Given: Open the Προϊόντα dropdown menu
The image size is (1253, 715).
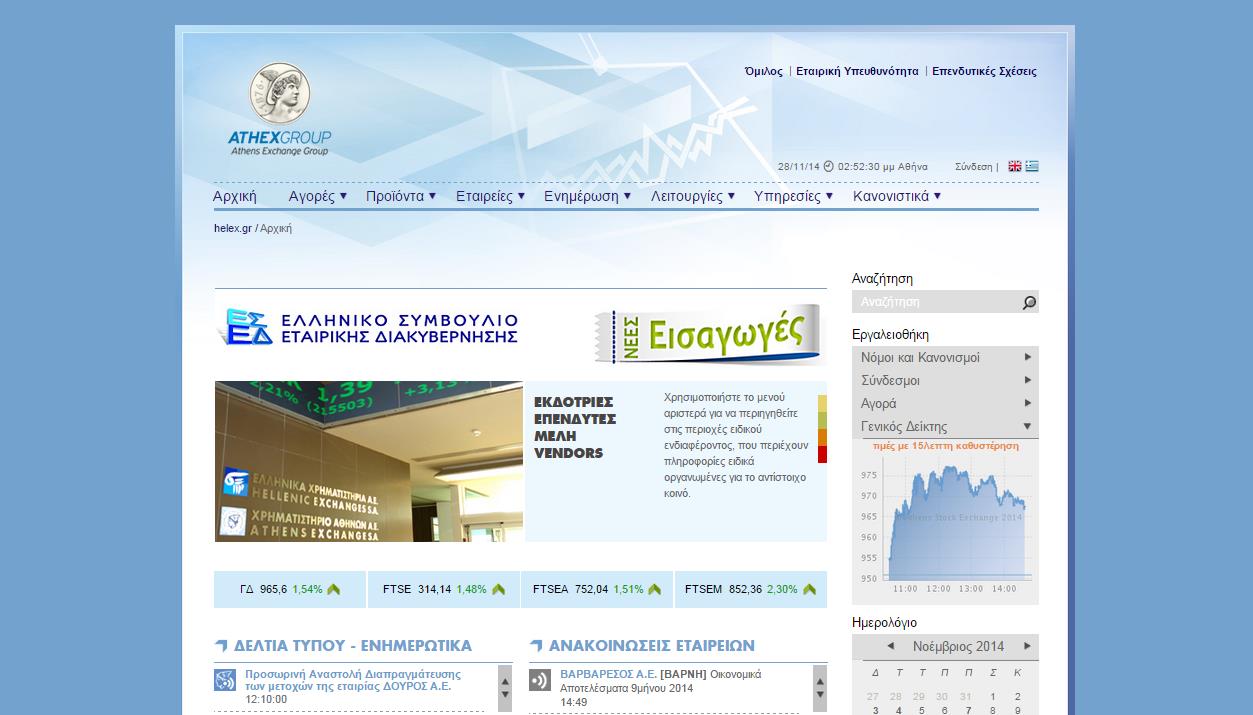Looking at the screenshot, I should (x=401, y=196).
